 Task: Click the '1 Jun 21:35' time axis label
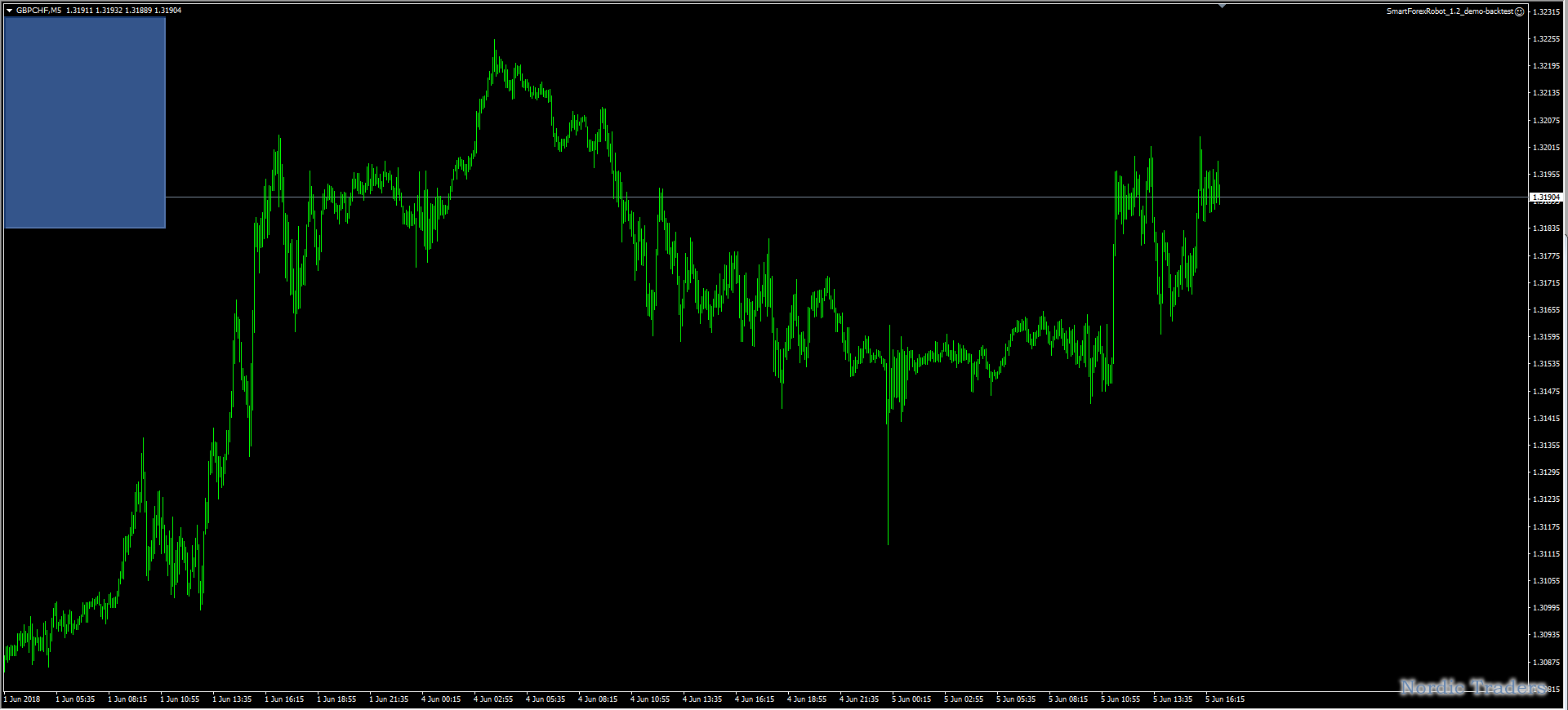(x=389, y=699)
